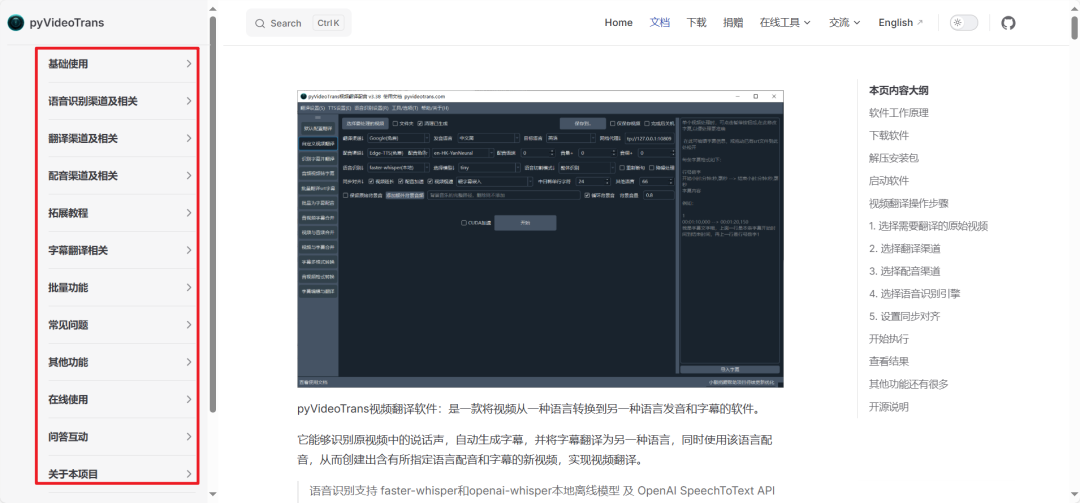The height and width of the screenshot is (503, 1080).
Task: Expand the 语音识别渠道及相关 section
Action: click(120, 101)
